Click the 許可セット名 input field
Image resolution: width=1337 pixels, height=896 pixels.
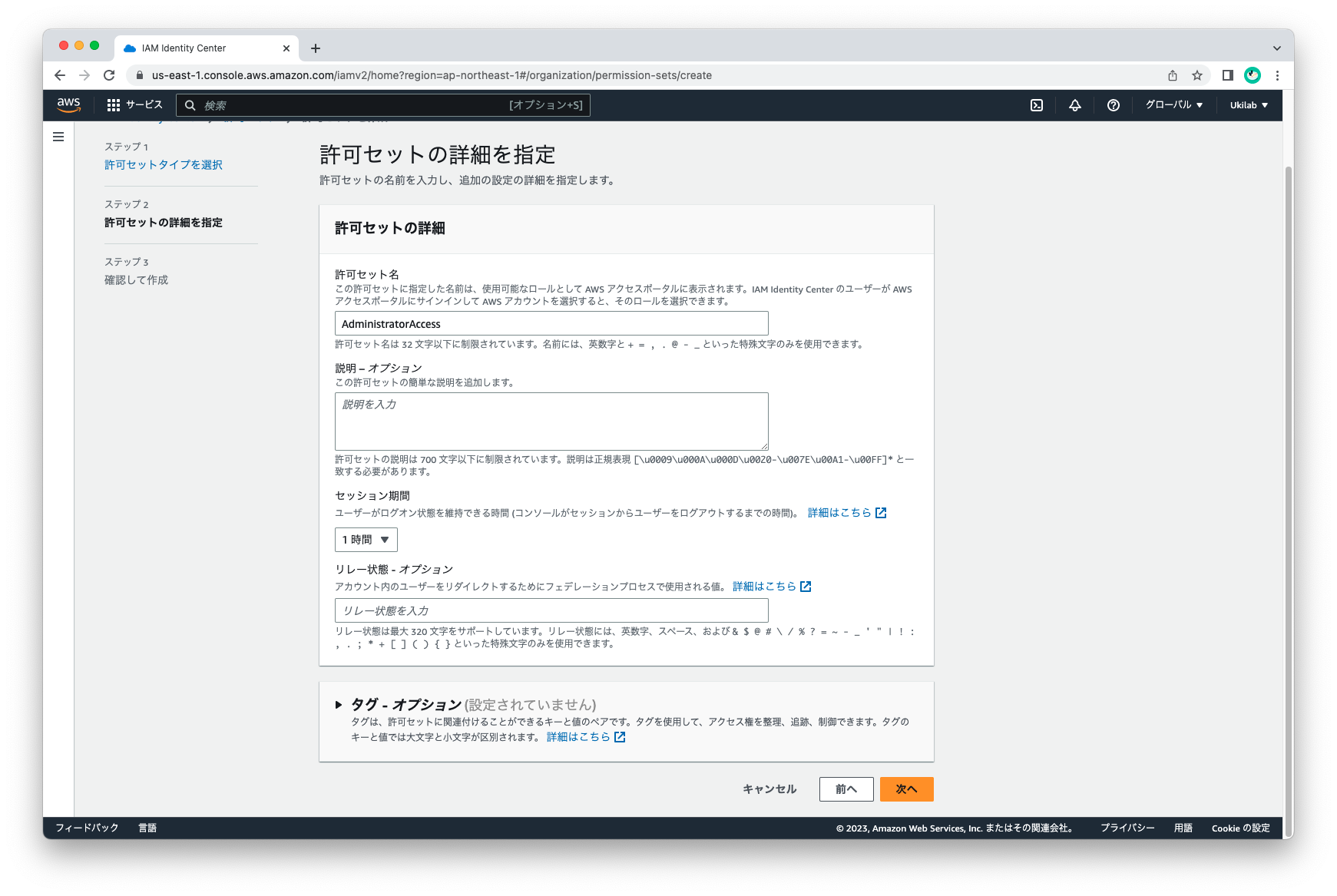coord(551,323)
